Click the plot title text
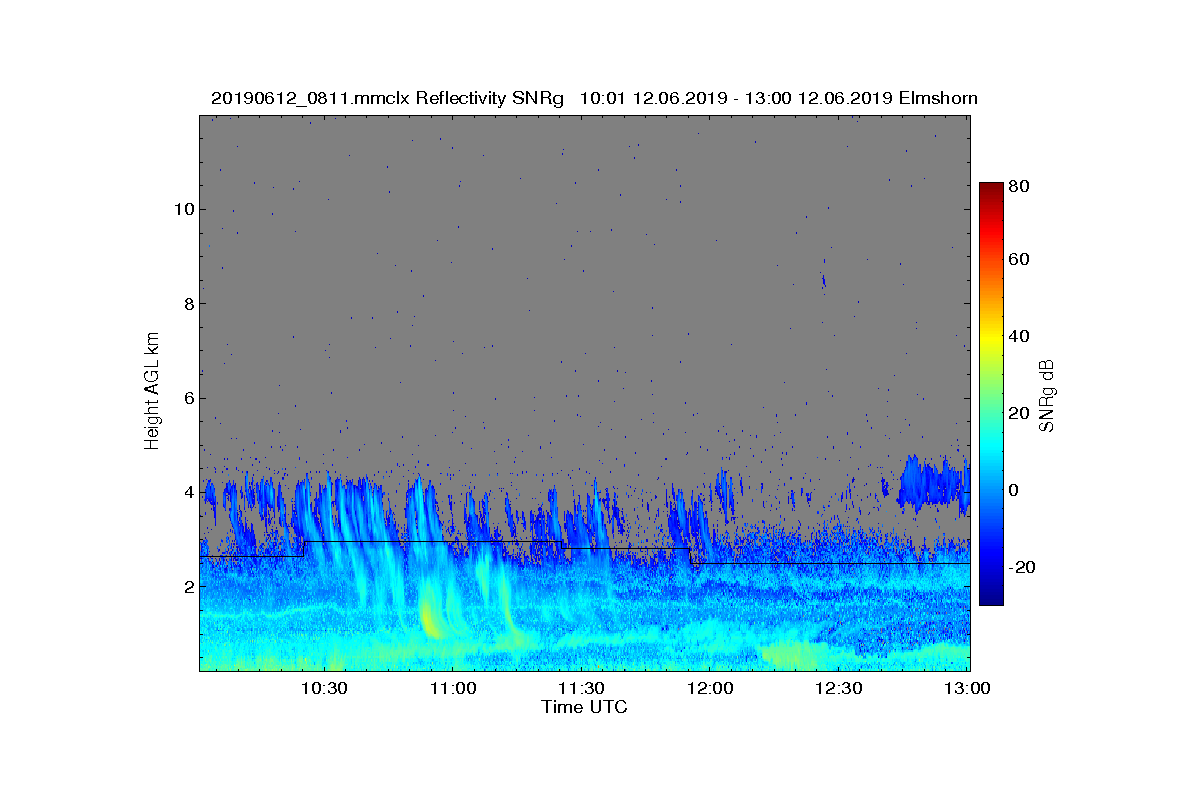Image resolution: width=1200 pixels, height=800 pixels. [x=594, y=98]
